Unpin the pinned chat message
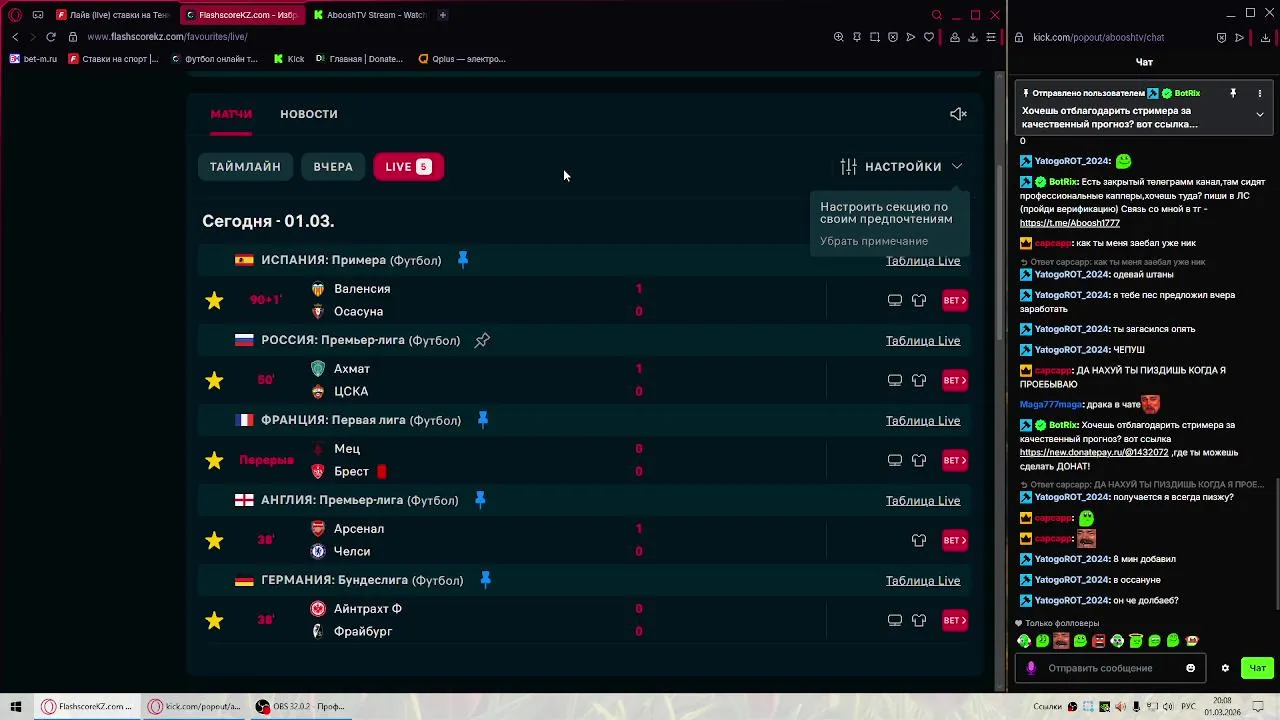Viewport: 1280px width, 720px height. (x=1233, y=93)
